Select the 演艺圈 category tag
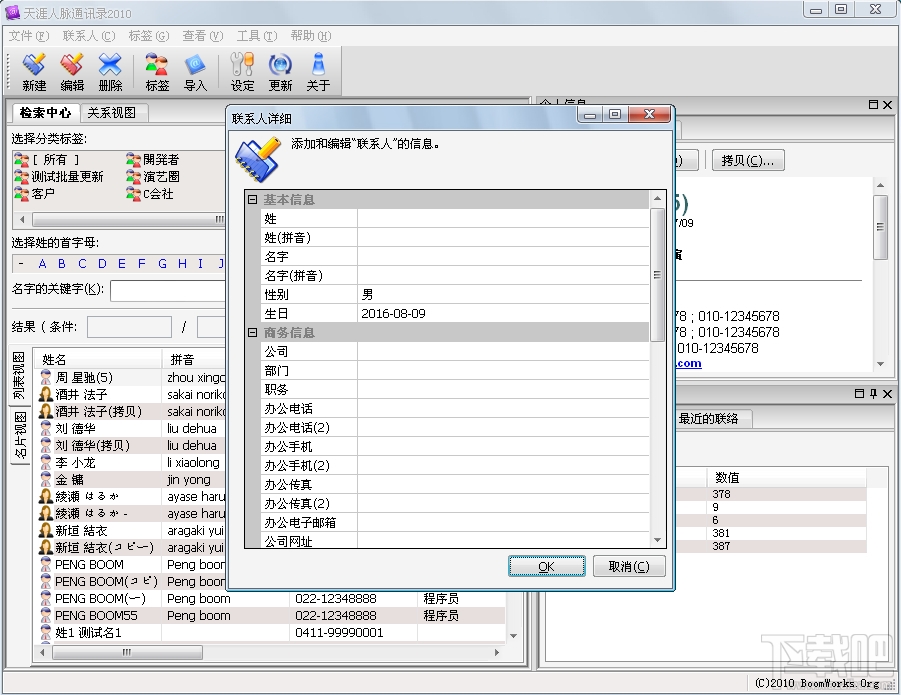This screenshot has width=901, height=695. click(x=153, y=176)
